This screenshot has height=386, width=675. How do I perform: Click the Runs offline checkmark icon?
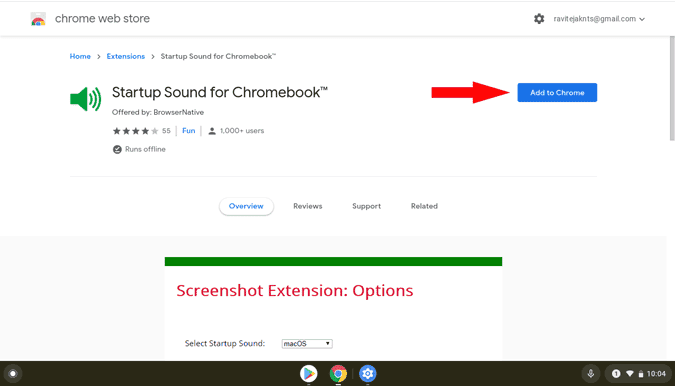[x=117, y=149]
